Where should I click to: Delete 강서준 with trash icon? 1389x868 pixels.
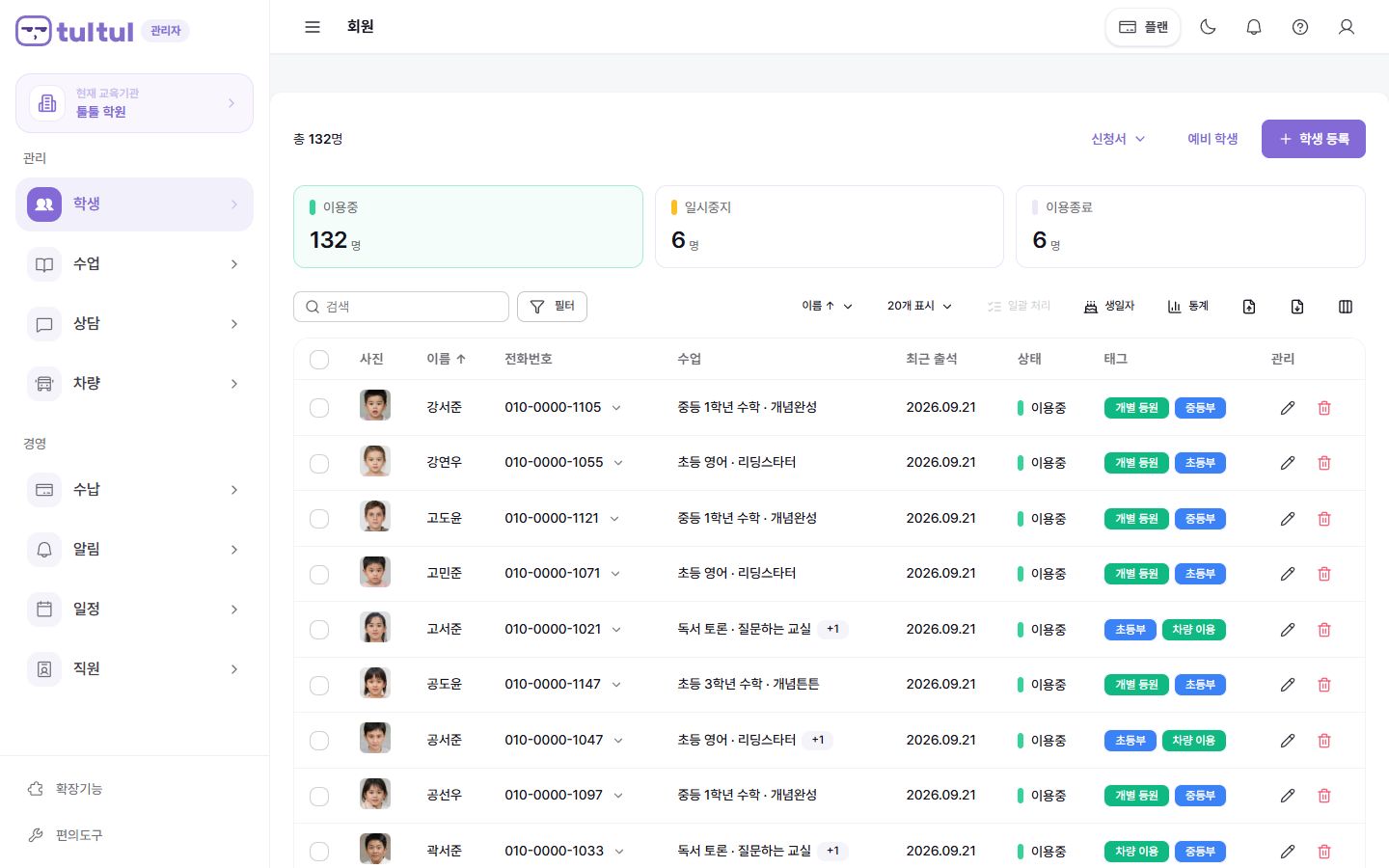coord(1324,408)
